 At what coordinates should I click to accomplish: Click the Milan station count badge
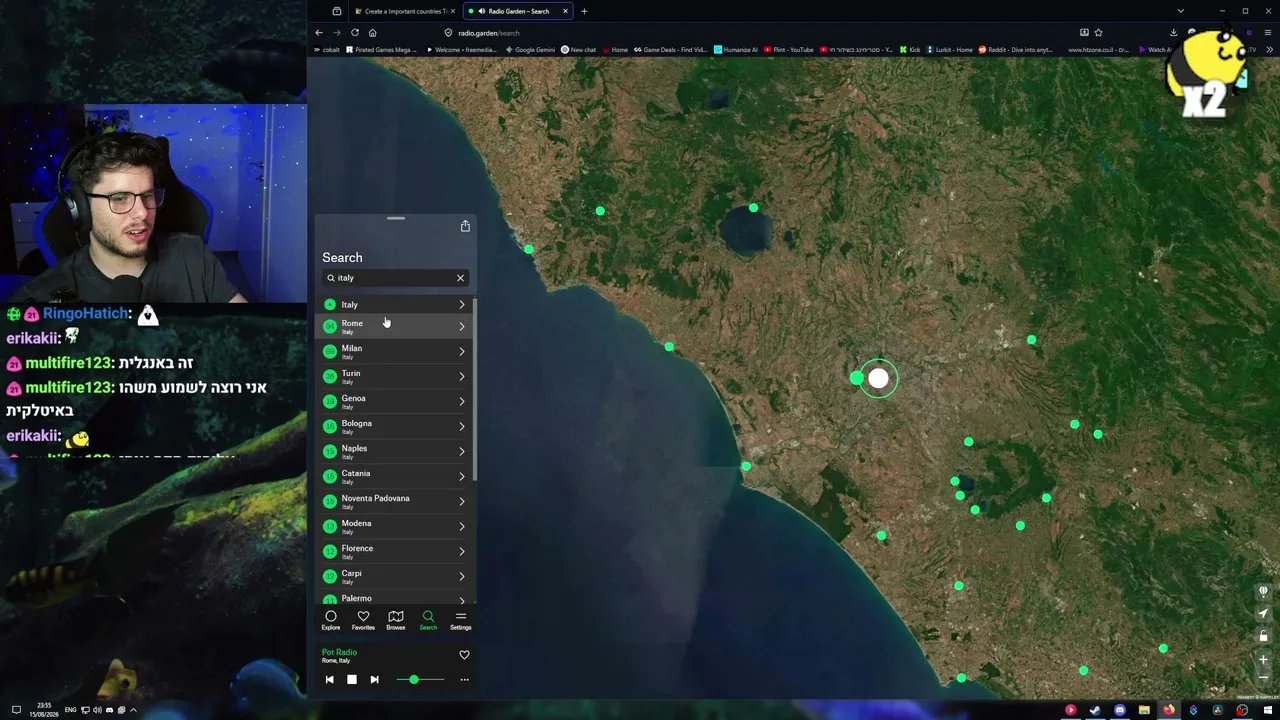point(330,351)
